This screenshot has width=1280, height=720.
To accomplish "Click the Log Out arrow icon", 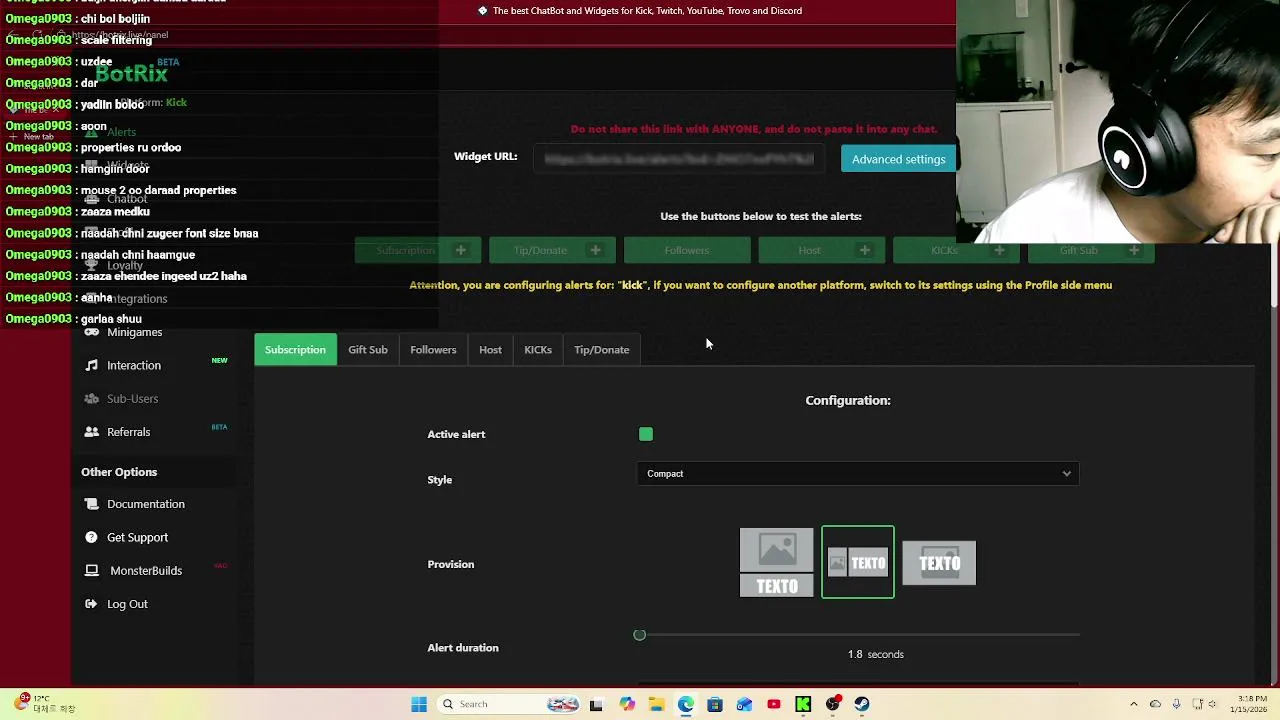I will (x=92, y=604).
